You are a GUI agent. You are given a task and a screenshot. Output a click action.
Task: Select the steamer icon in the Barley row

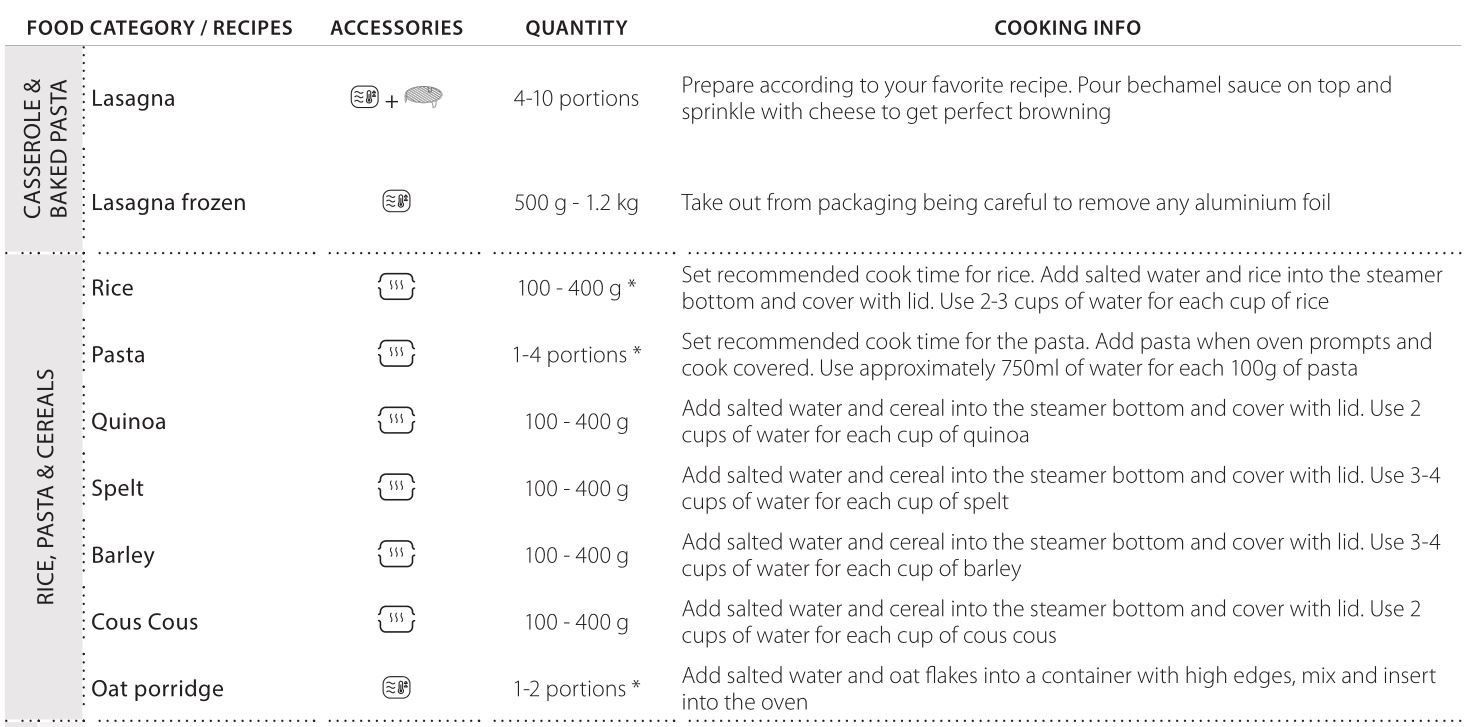tap(397, 556)
